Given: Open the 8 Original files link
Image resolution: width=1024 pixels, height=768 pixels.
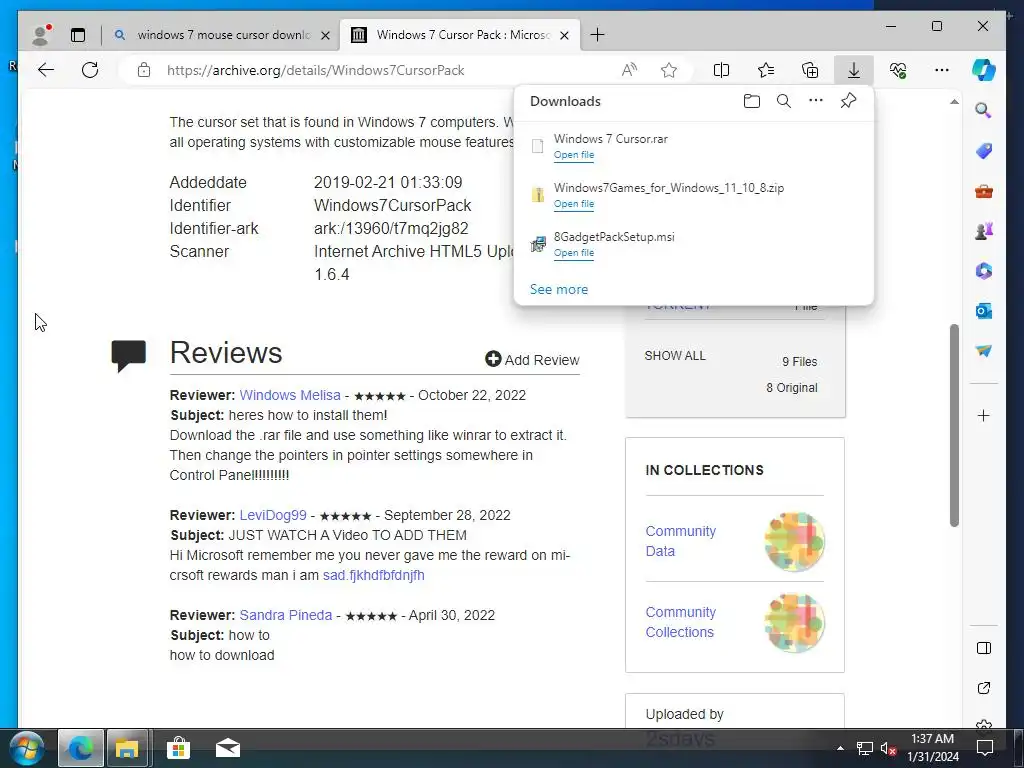Looking at the screenshot, I should coord(792,388).
